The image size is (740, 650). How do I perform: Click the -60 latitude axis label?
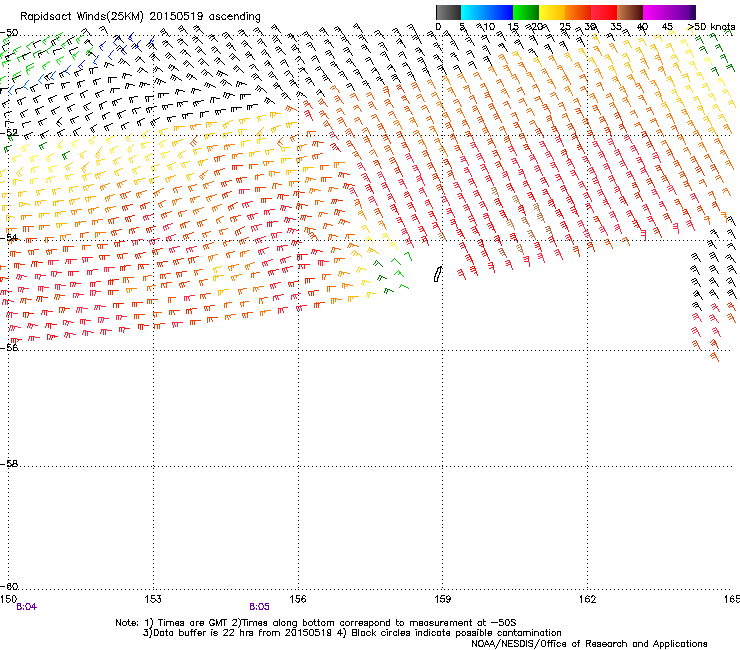click(10, 586)
